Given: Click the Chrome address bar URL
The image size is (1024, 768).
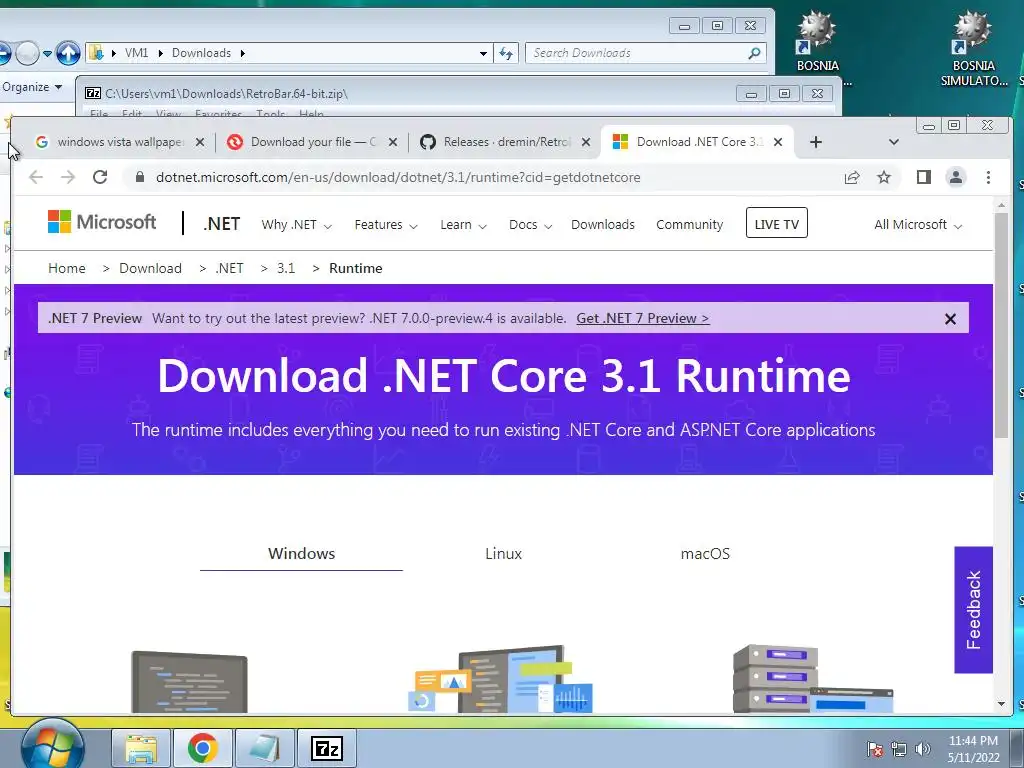Looking at the screenshot, I should (398, 177).
